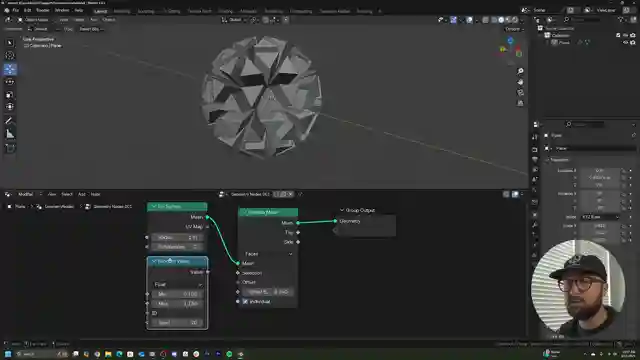Open the Object properties tab icon
This screenshot has width=640, height=360.
point(535,215)
